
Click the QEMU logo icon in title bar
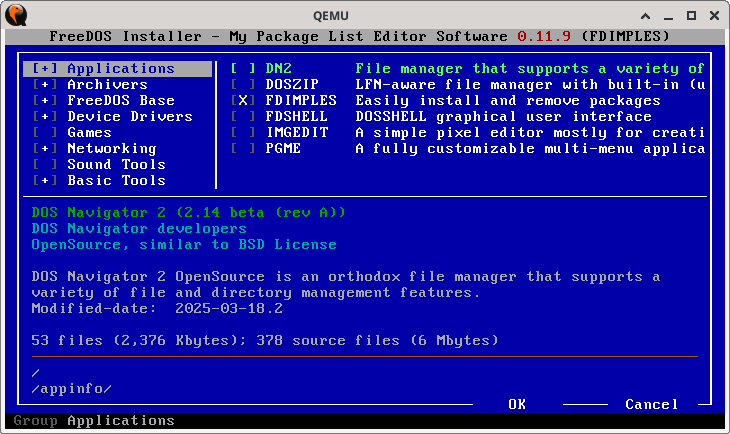16,15
